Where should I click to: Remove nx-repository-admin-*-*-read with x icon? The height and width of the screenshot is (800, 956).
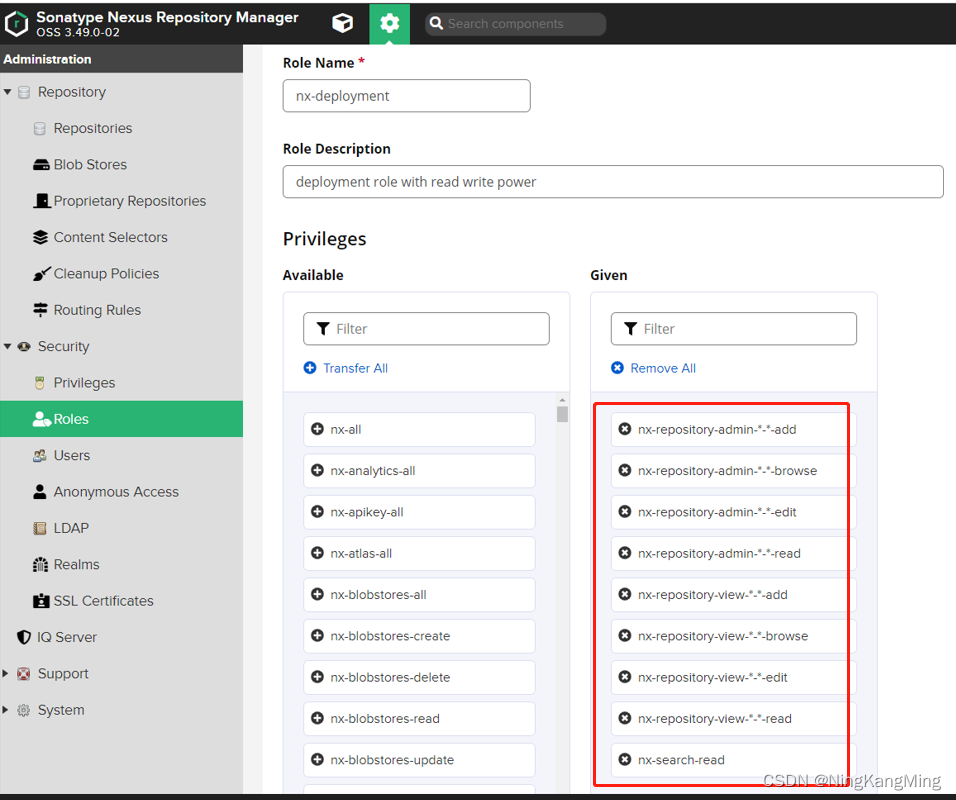625,553
